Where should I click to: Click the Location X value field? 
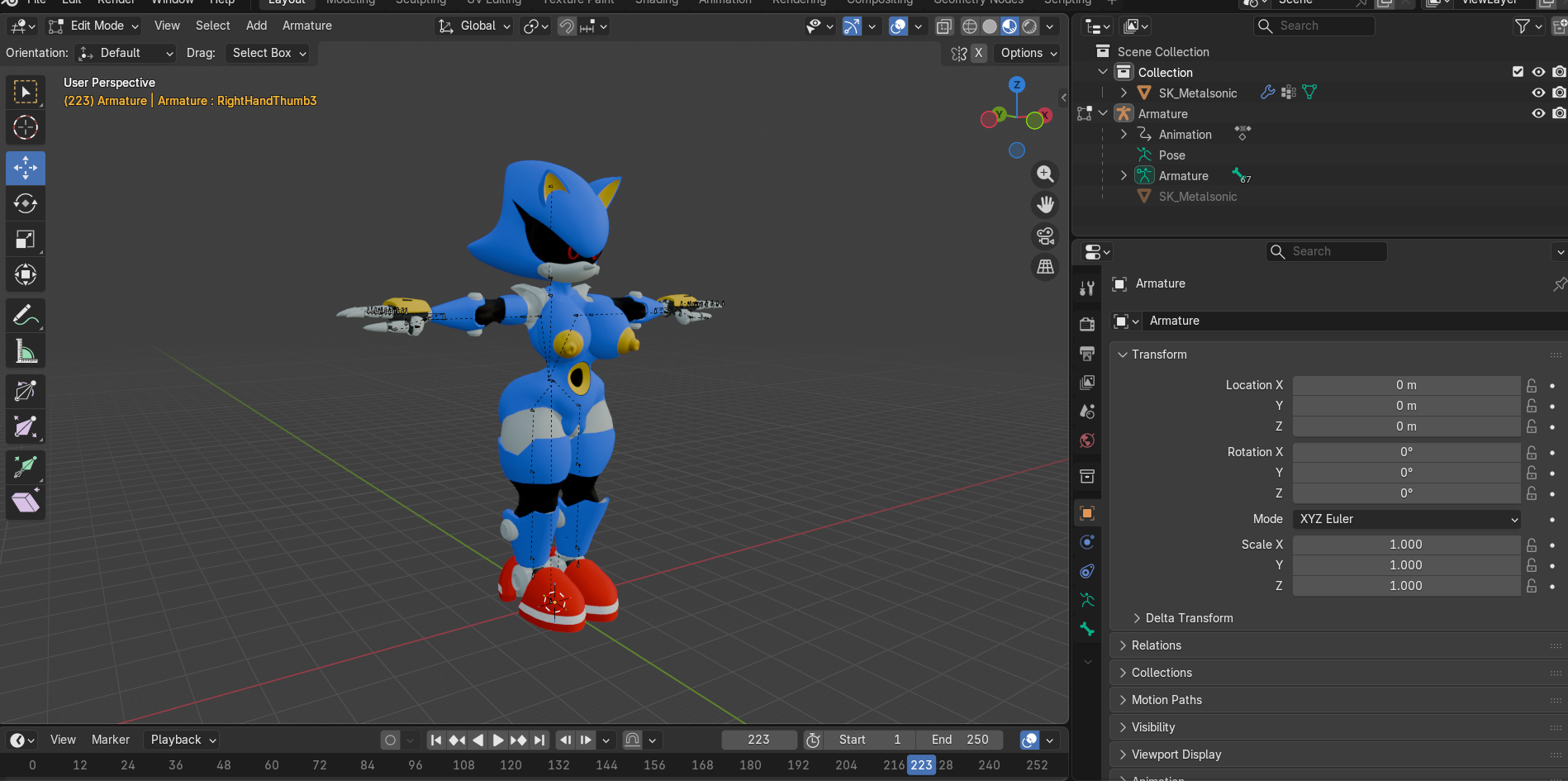coord(1406,385)
